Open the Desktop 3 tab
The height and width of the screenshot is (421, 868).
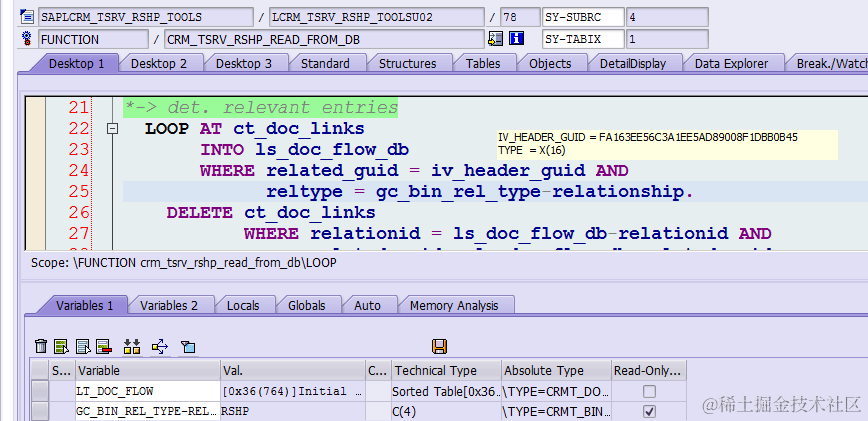(x=244, y=64)
